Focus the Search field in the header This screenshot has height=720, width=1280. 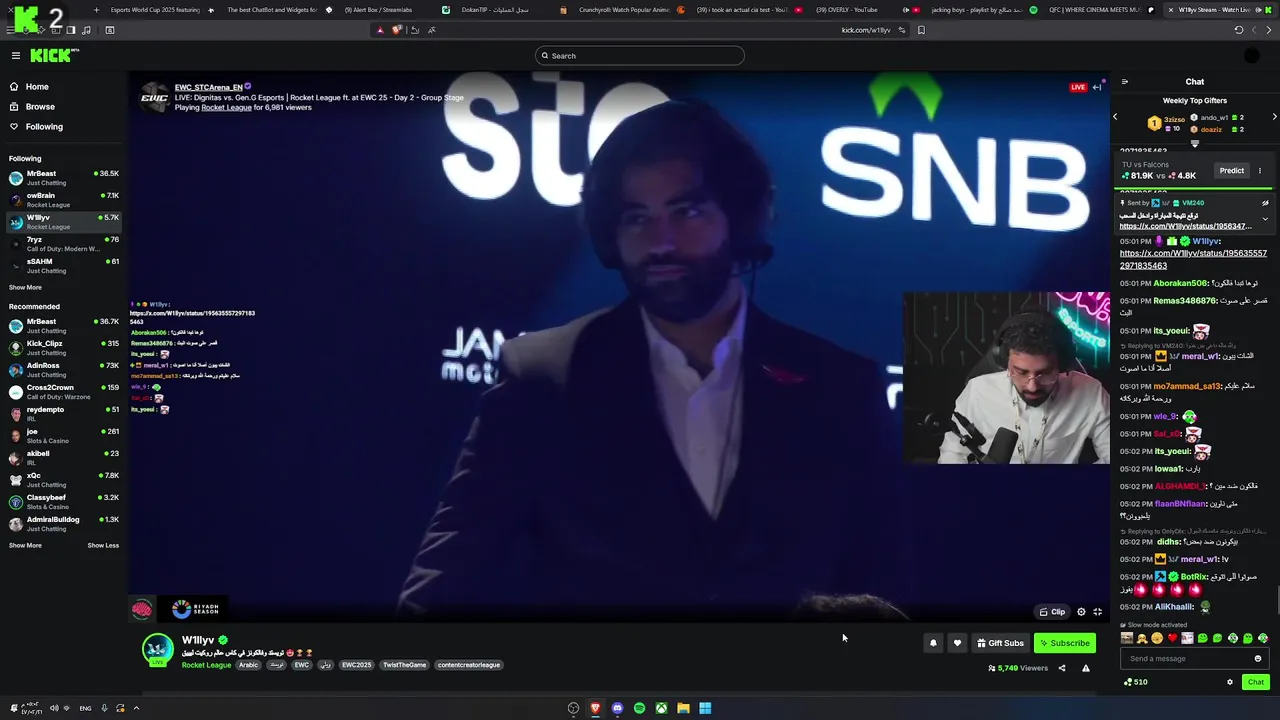640,56
